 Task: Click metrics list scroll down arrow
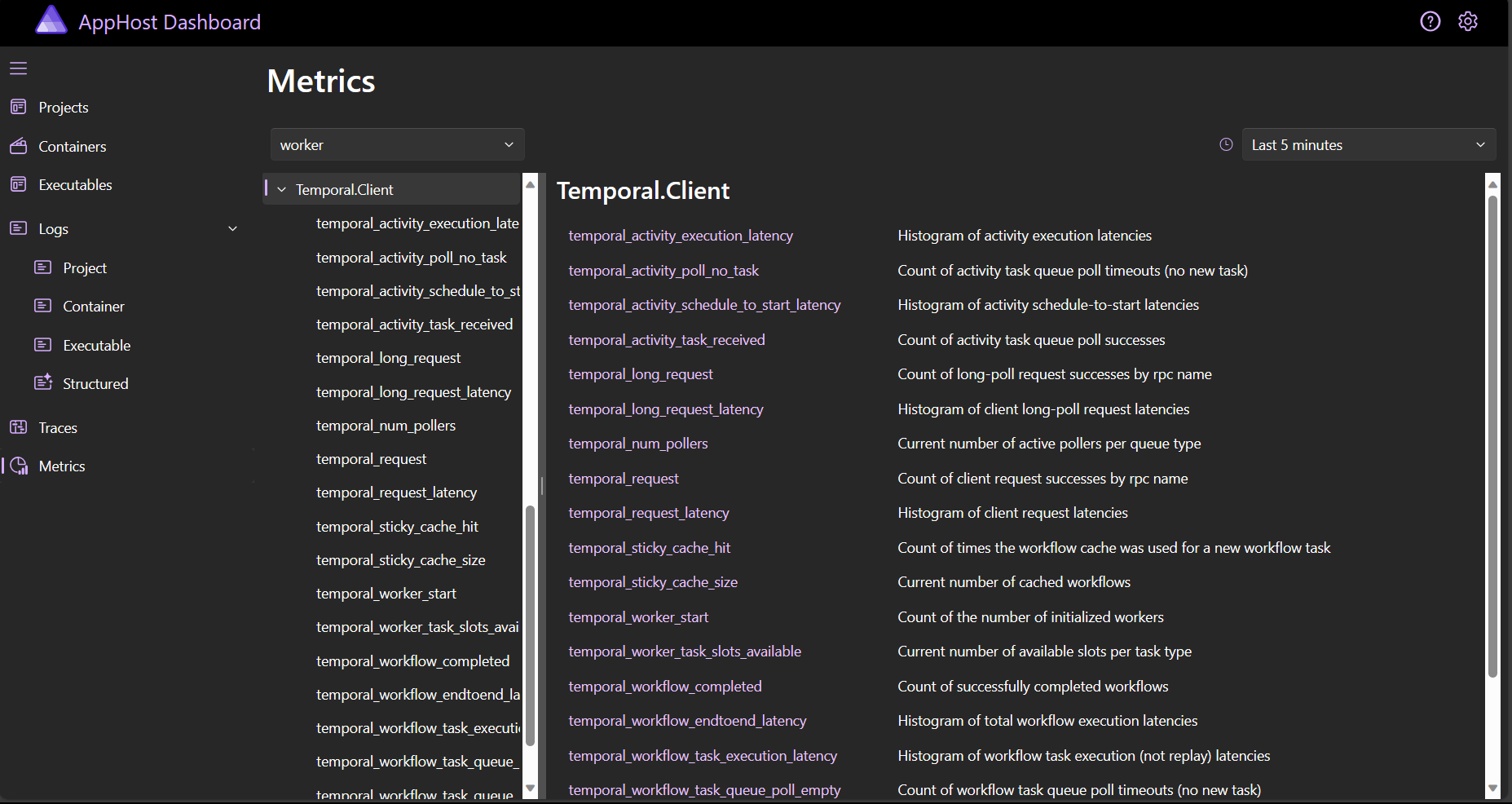(x=1492, y=788)
